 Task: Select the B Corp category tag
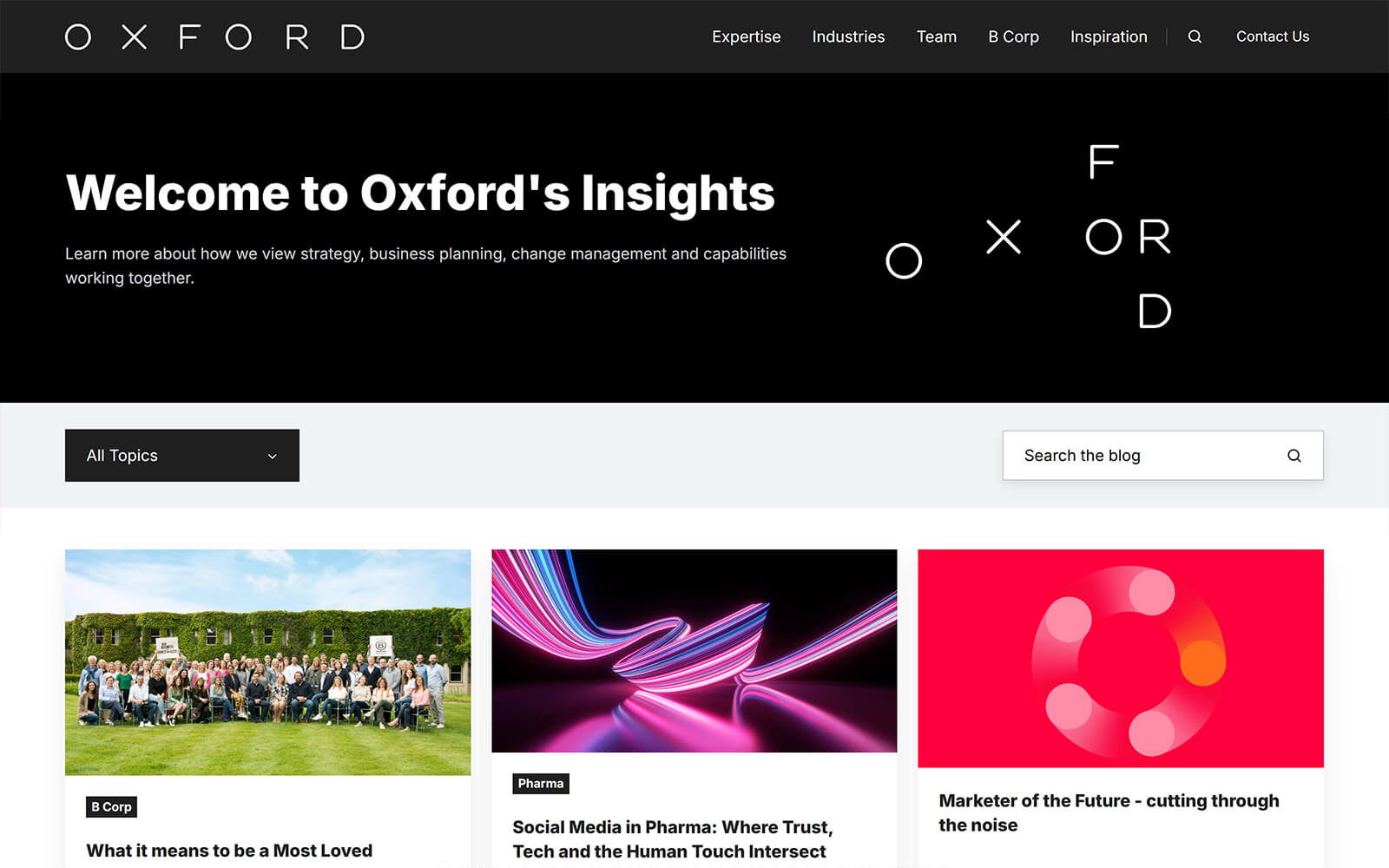(111, 807)
